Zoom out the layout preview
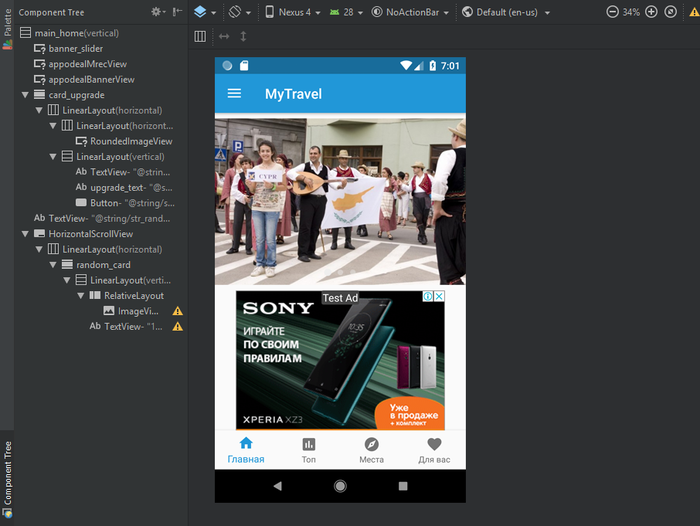Viewport: 700px width, 526px height. tap(612, 12)
